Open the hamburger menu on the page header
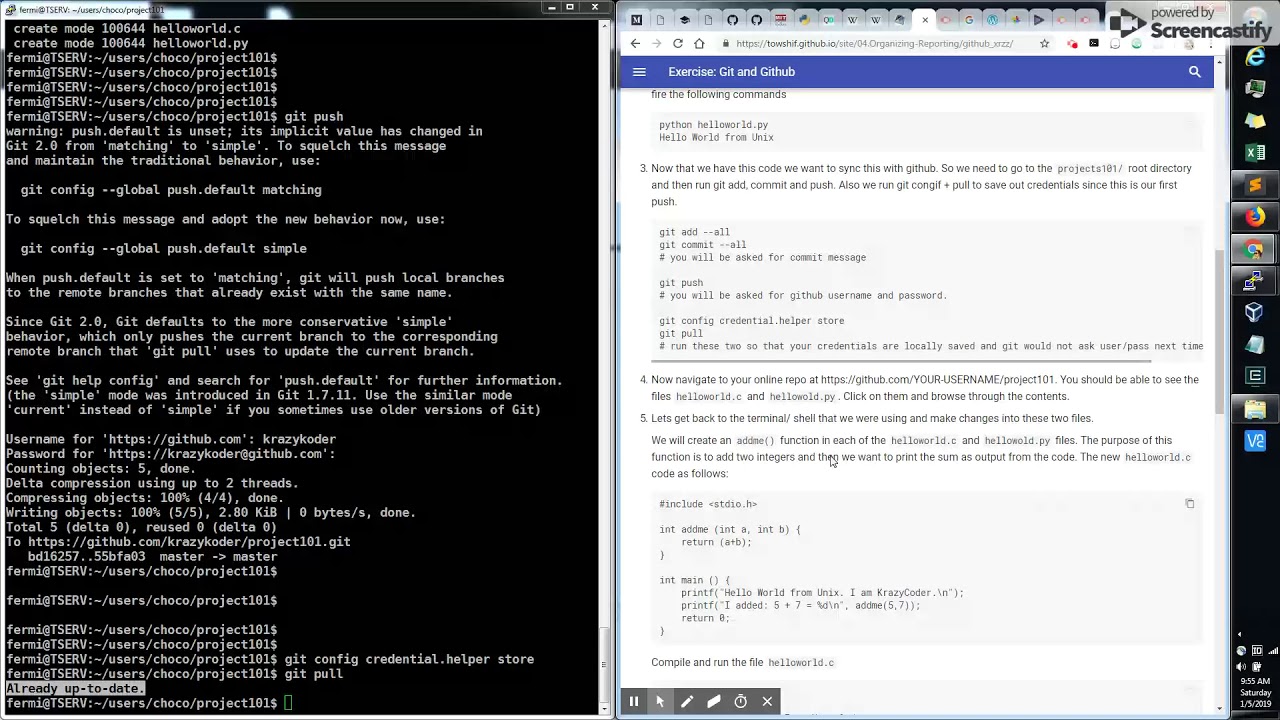 pyautogui.click(x=639, y=72)
